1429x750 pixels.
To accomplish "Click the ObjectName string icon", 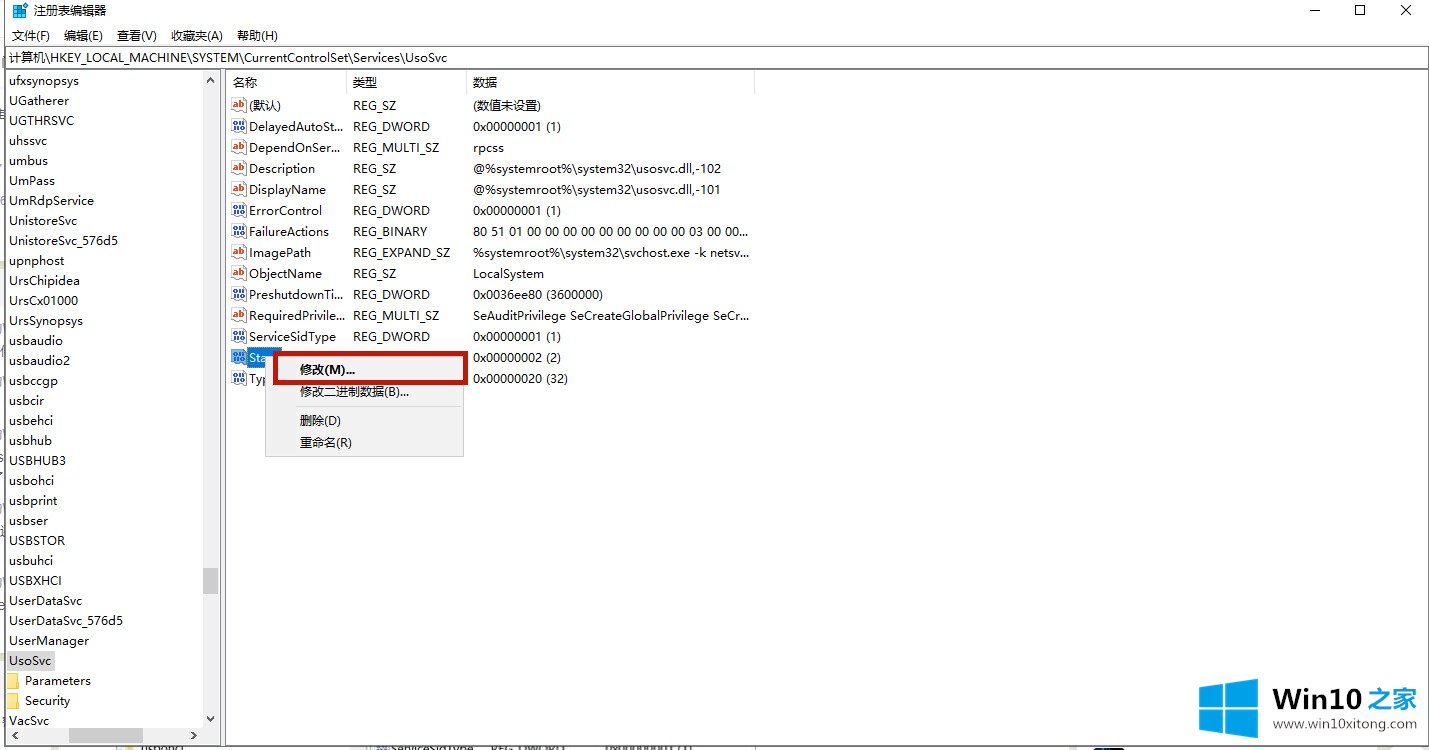I will click(x=238, y=274).
